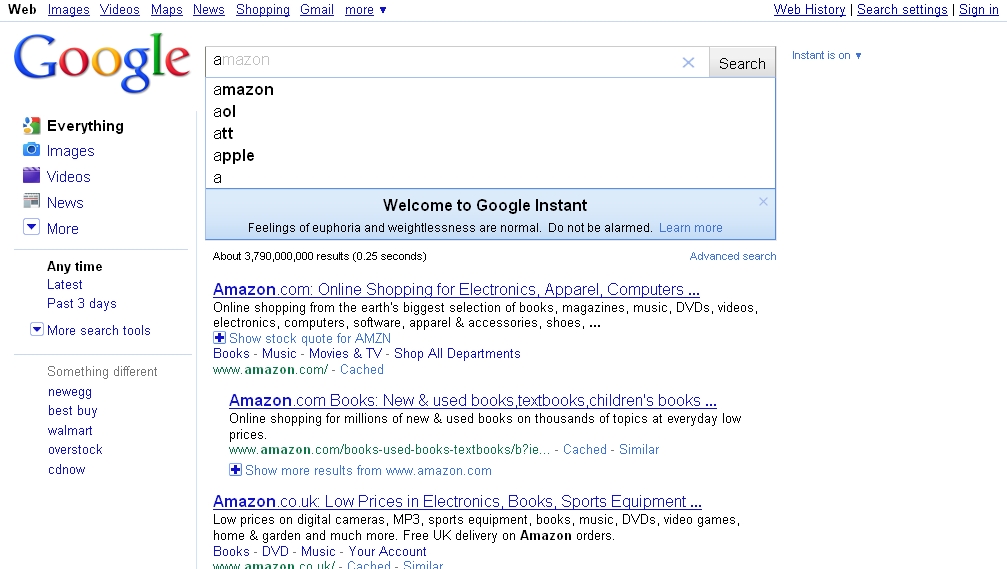Select News filter in left sidebar
Image resolution: width=1007 pixels, height=569 pixels.
(x=65, y=203)
